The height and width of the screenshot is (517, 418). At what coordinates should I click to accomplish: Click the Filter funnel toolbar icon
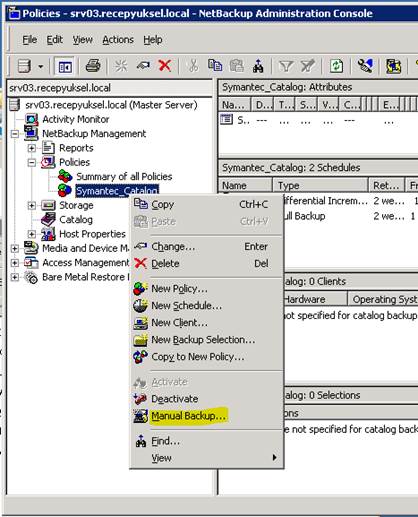click(x=286, y=66)
